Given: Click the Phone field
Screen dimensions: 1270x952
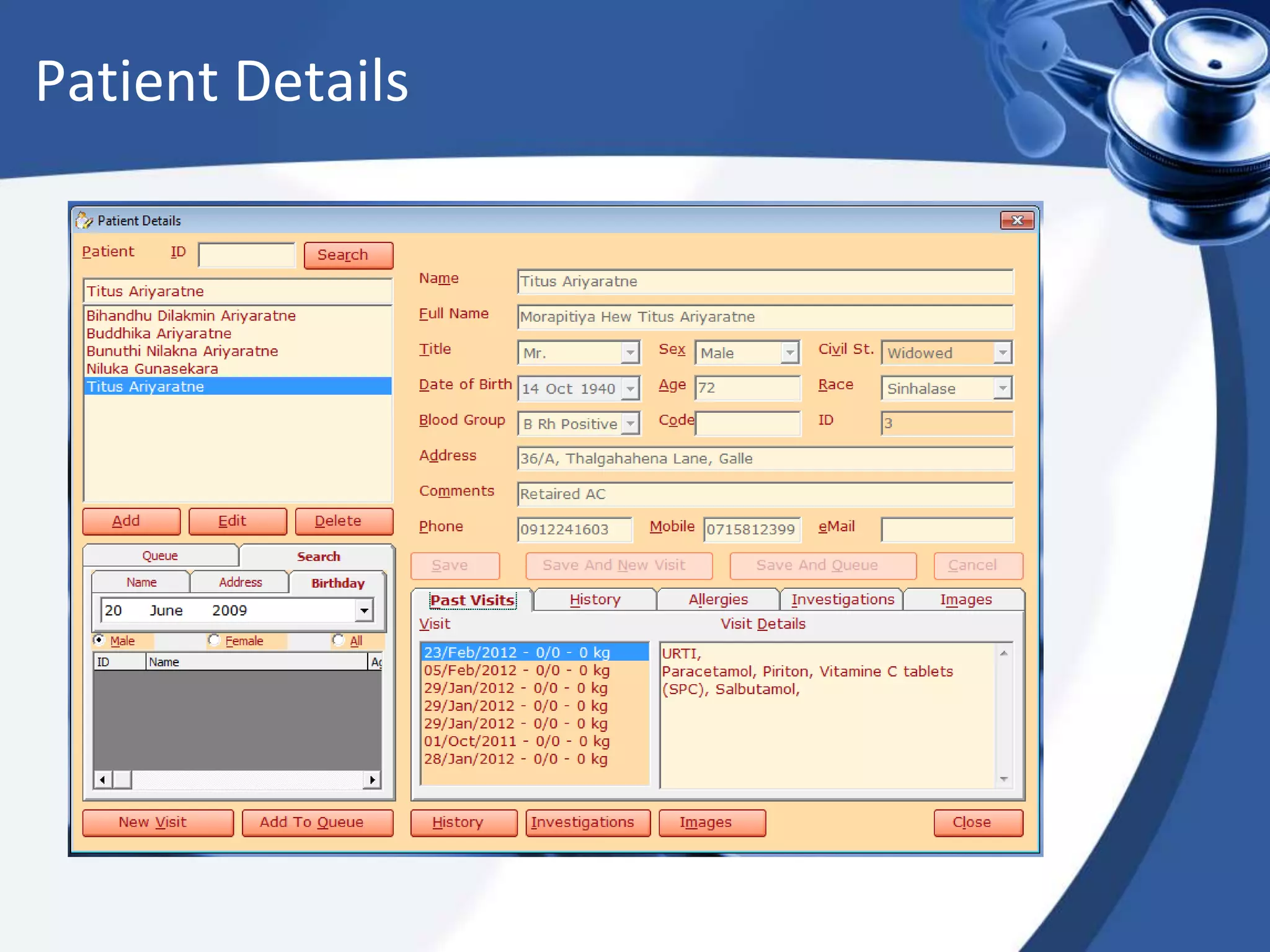Looking at the screenshot, I should pyautogui.click(x=575, y=529).
